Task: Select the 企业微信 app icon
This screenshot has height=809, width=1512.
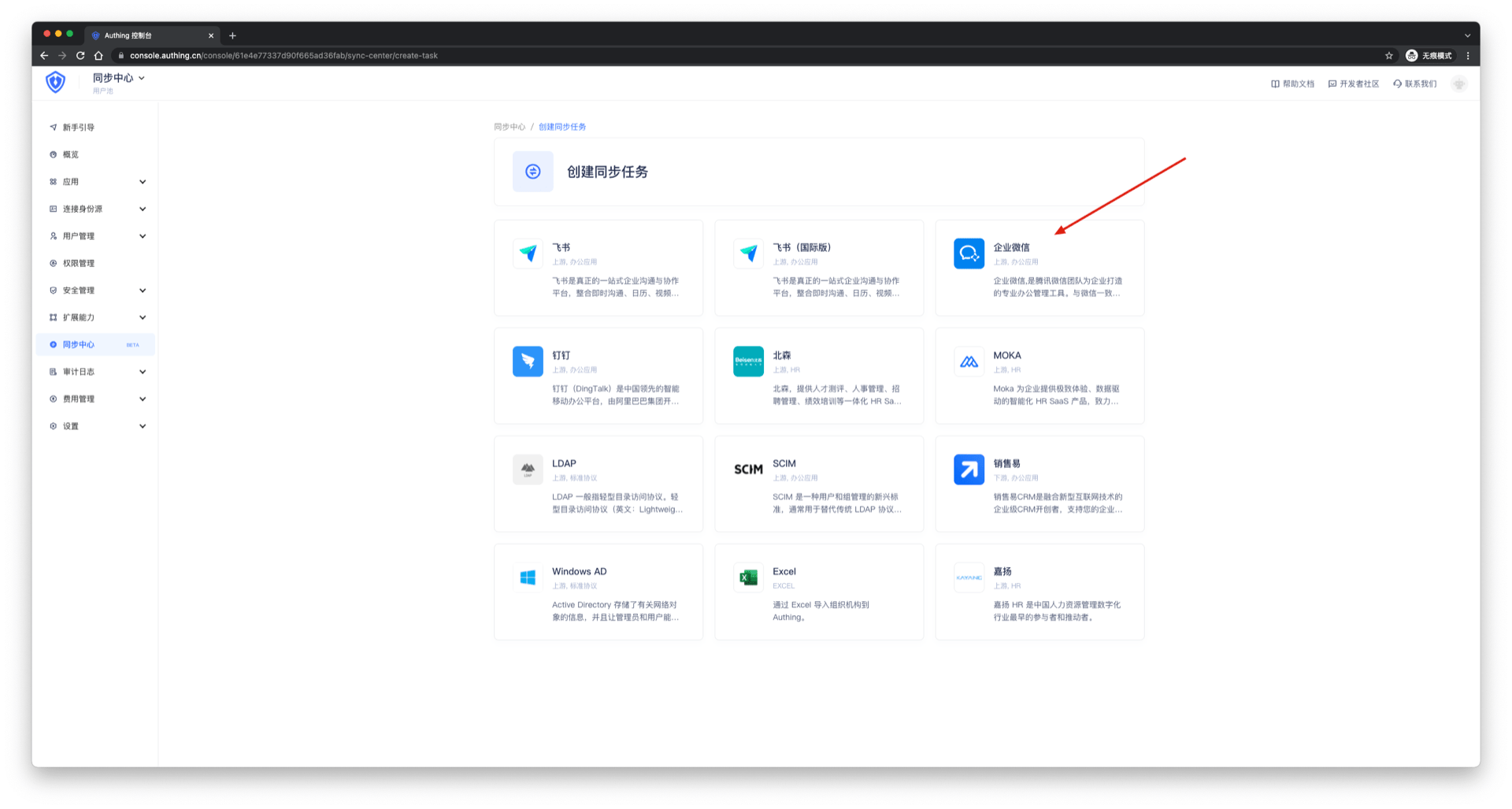Action: (x=969, y=254)
